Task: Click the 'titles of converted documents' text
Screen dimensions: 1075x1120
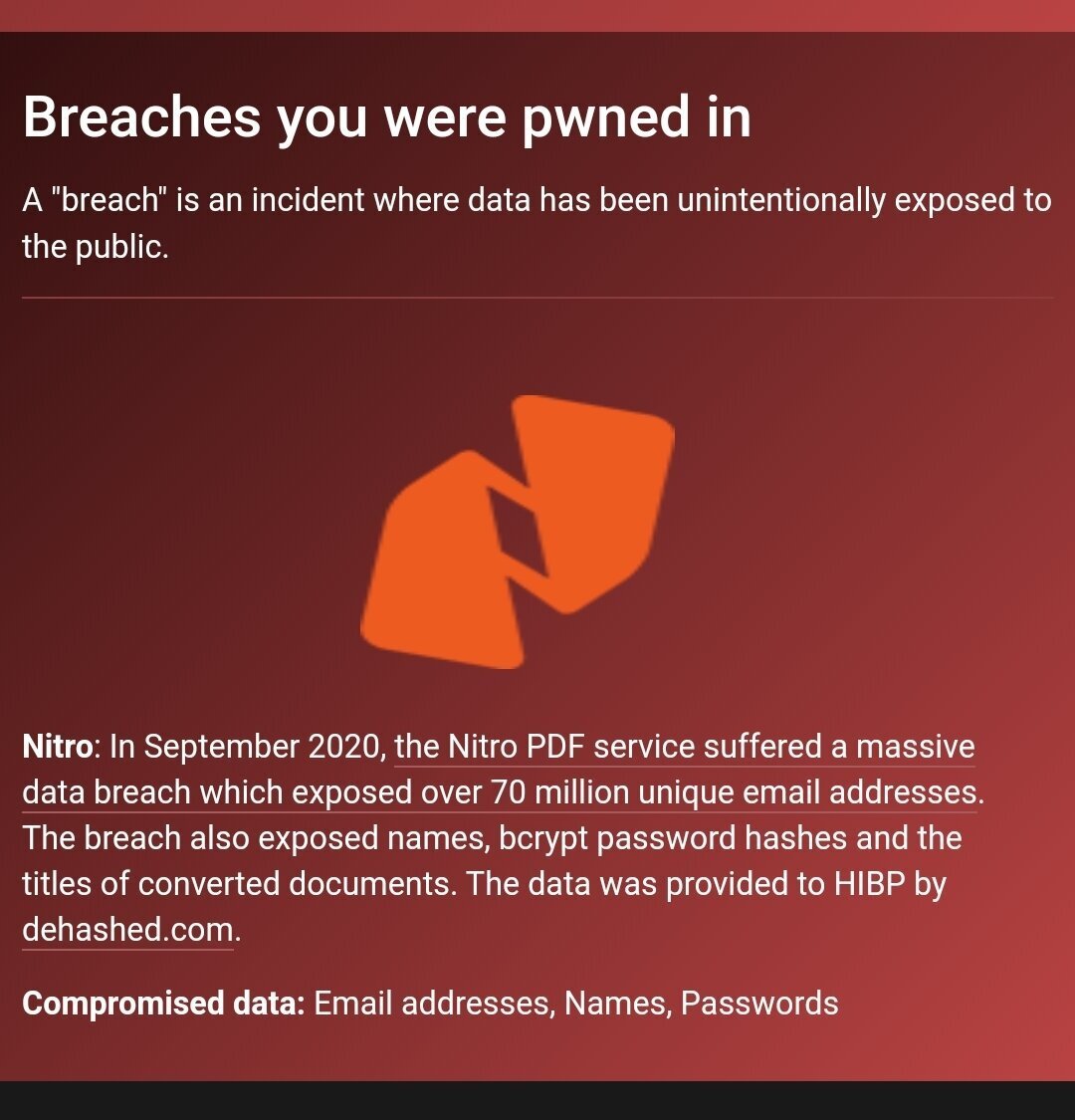Action: pos(237,884)
